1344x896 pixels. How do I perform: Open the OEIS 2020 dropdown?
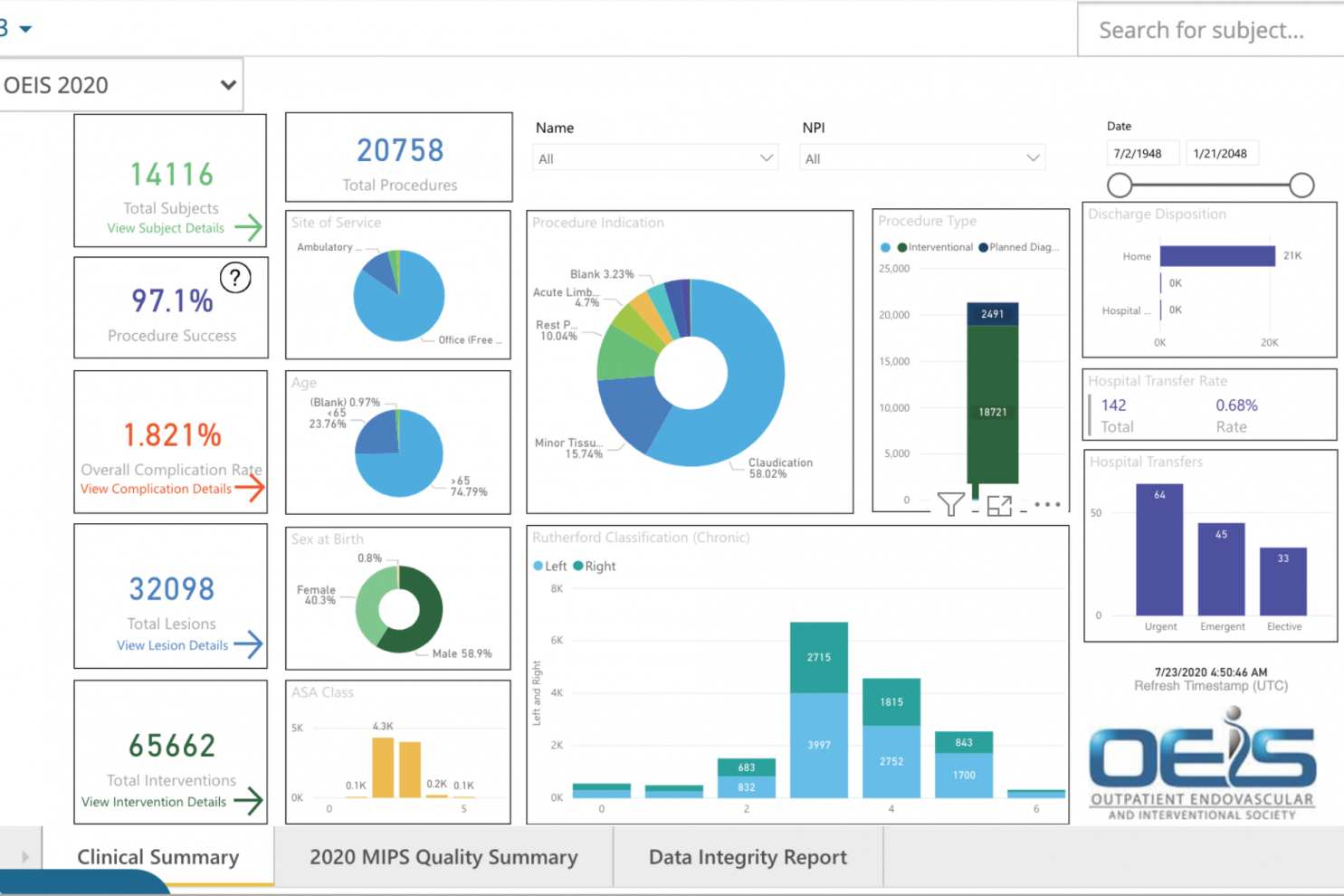pyautogui.click(x=119, y=85)
